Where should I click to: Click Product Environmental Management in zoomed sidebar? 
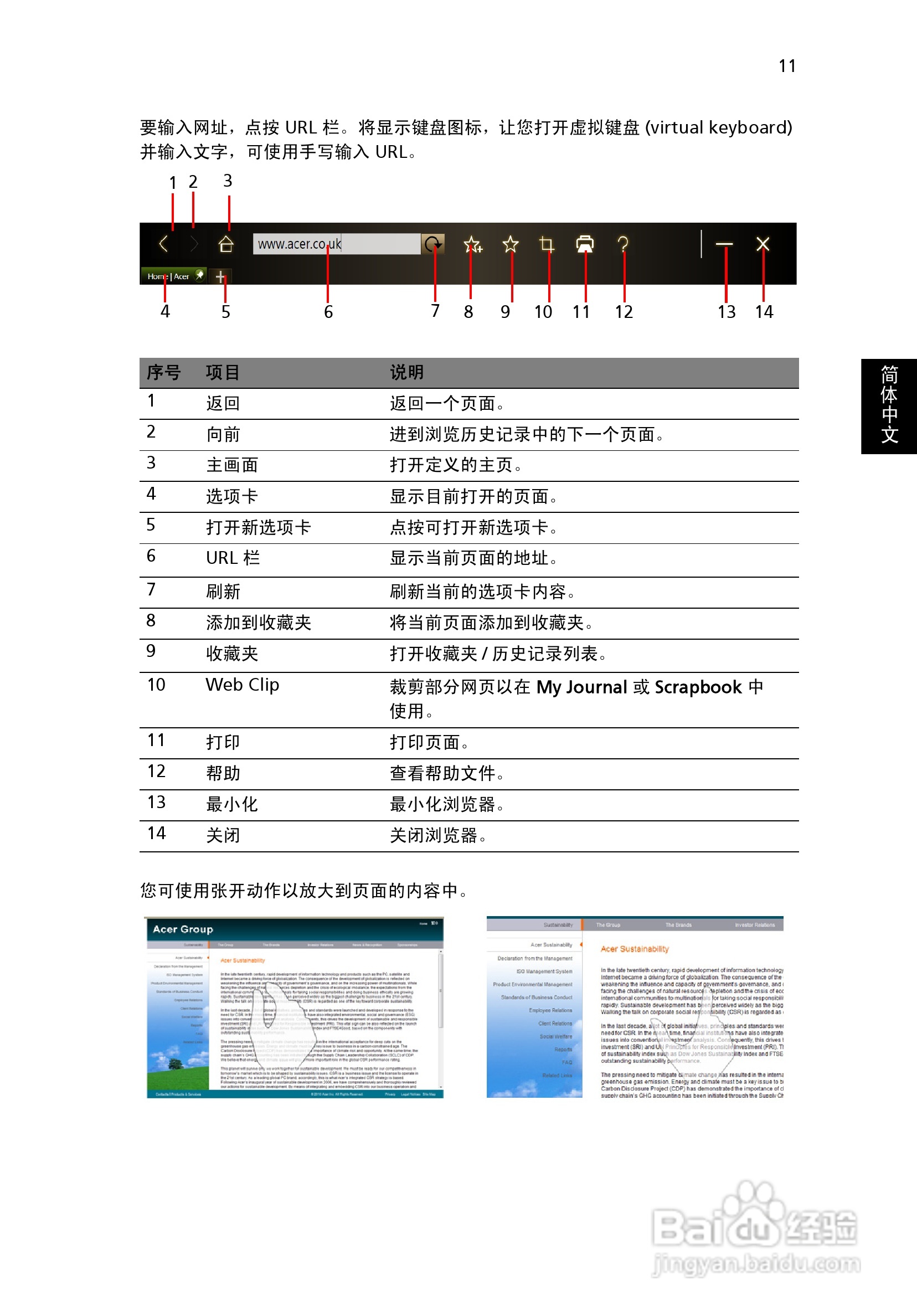pos(533,985)
